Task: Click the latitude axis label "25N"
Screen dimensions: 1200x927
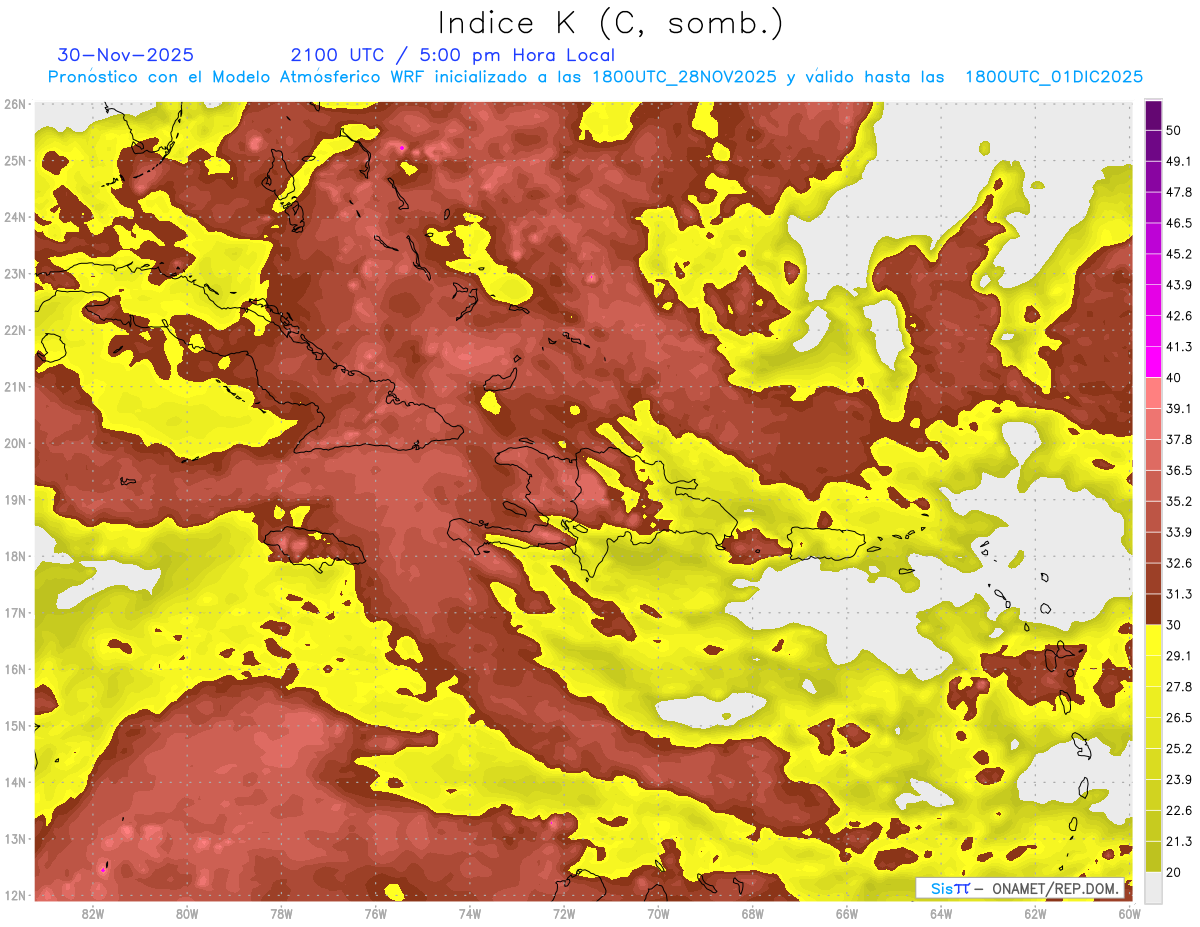Action: [14, 161]
